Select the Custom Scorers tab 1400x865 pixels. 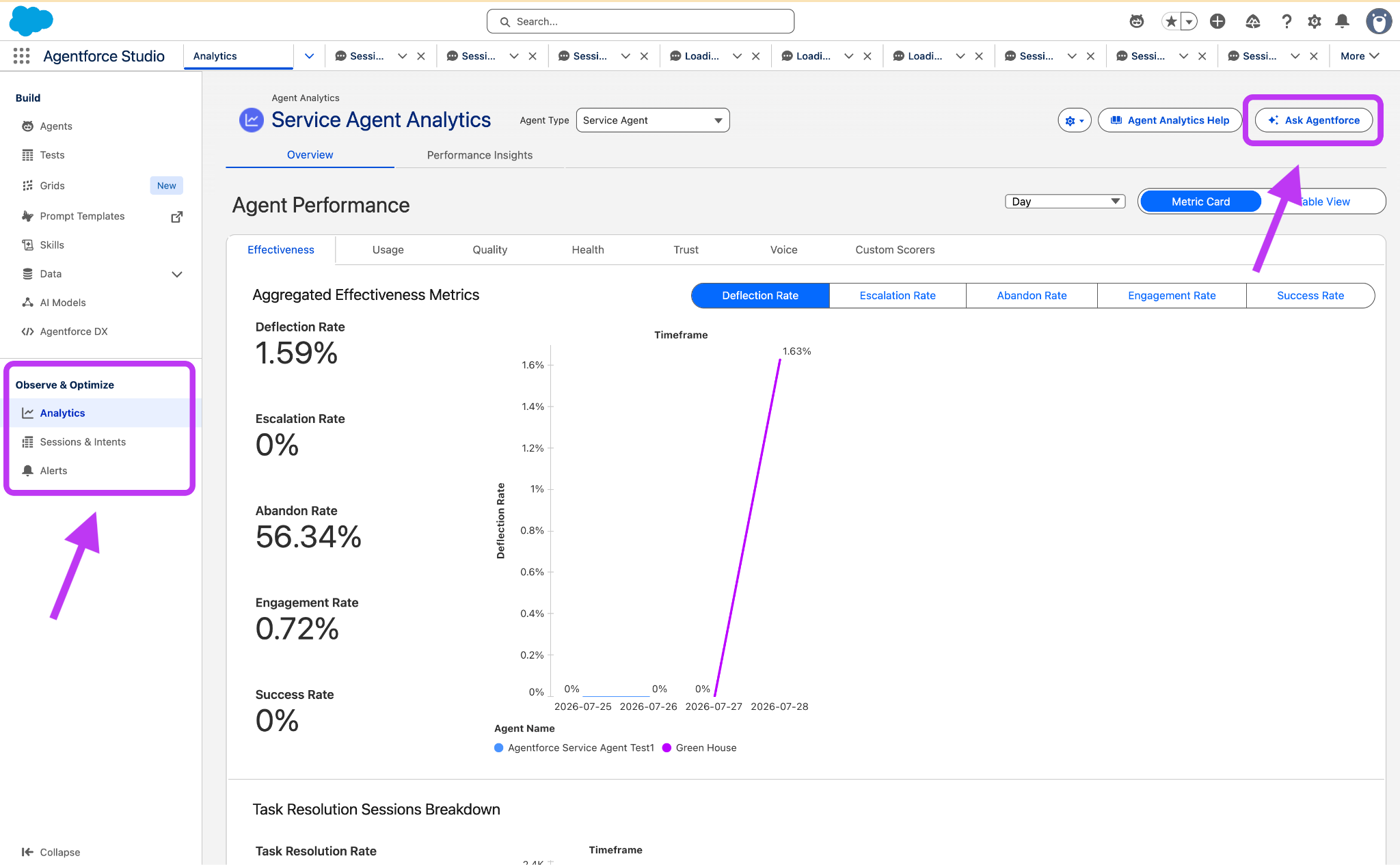[x=895, y=250]
